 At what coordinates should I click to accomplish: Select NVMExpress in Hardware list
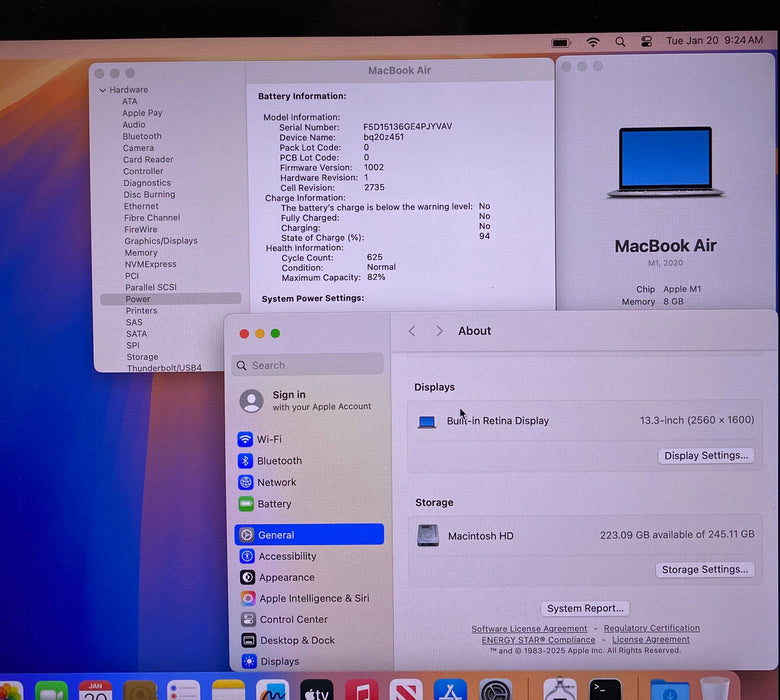150,264
